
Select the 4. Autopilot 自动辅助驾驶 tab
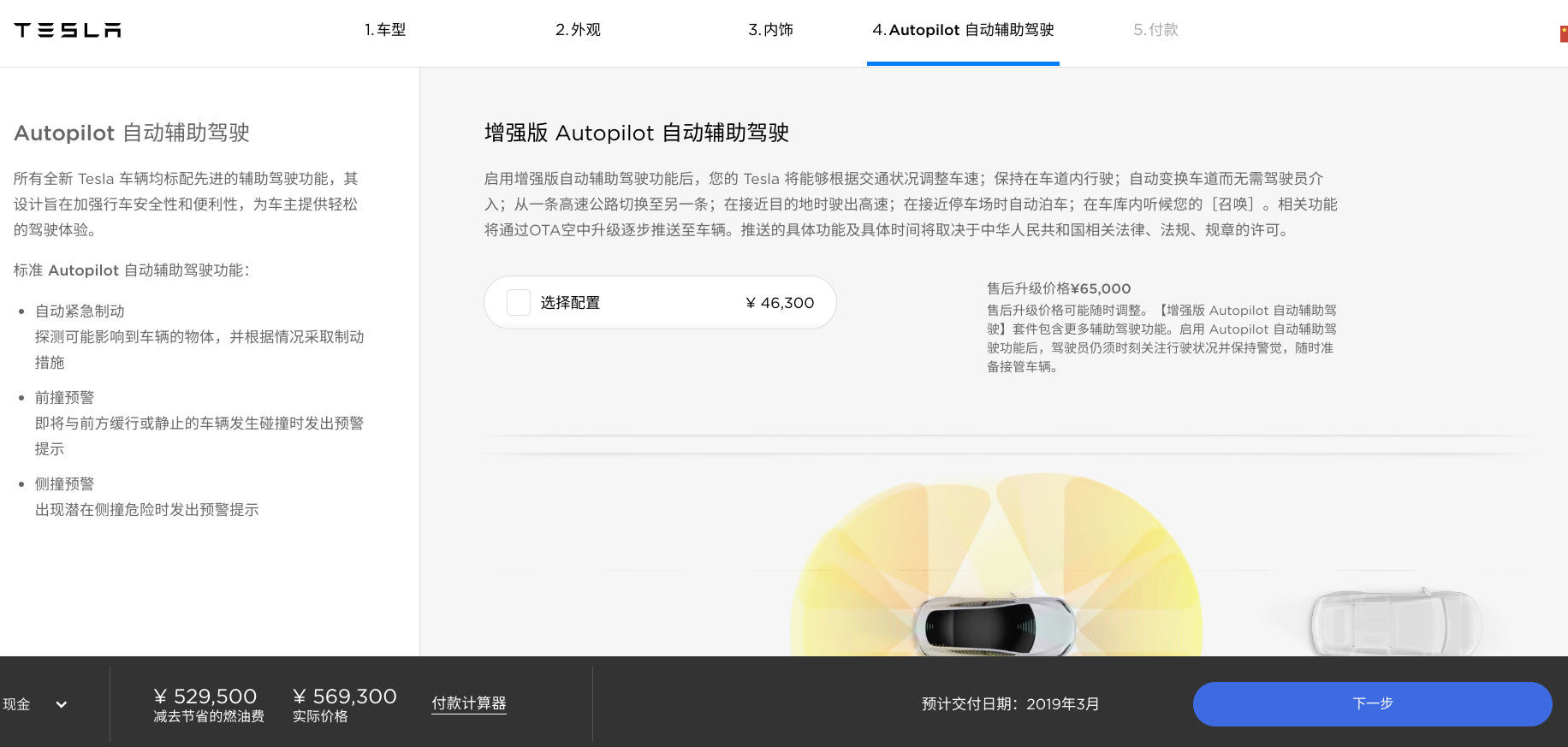click(963, 30)
